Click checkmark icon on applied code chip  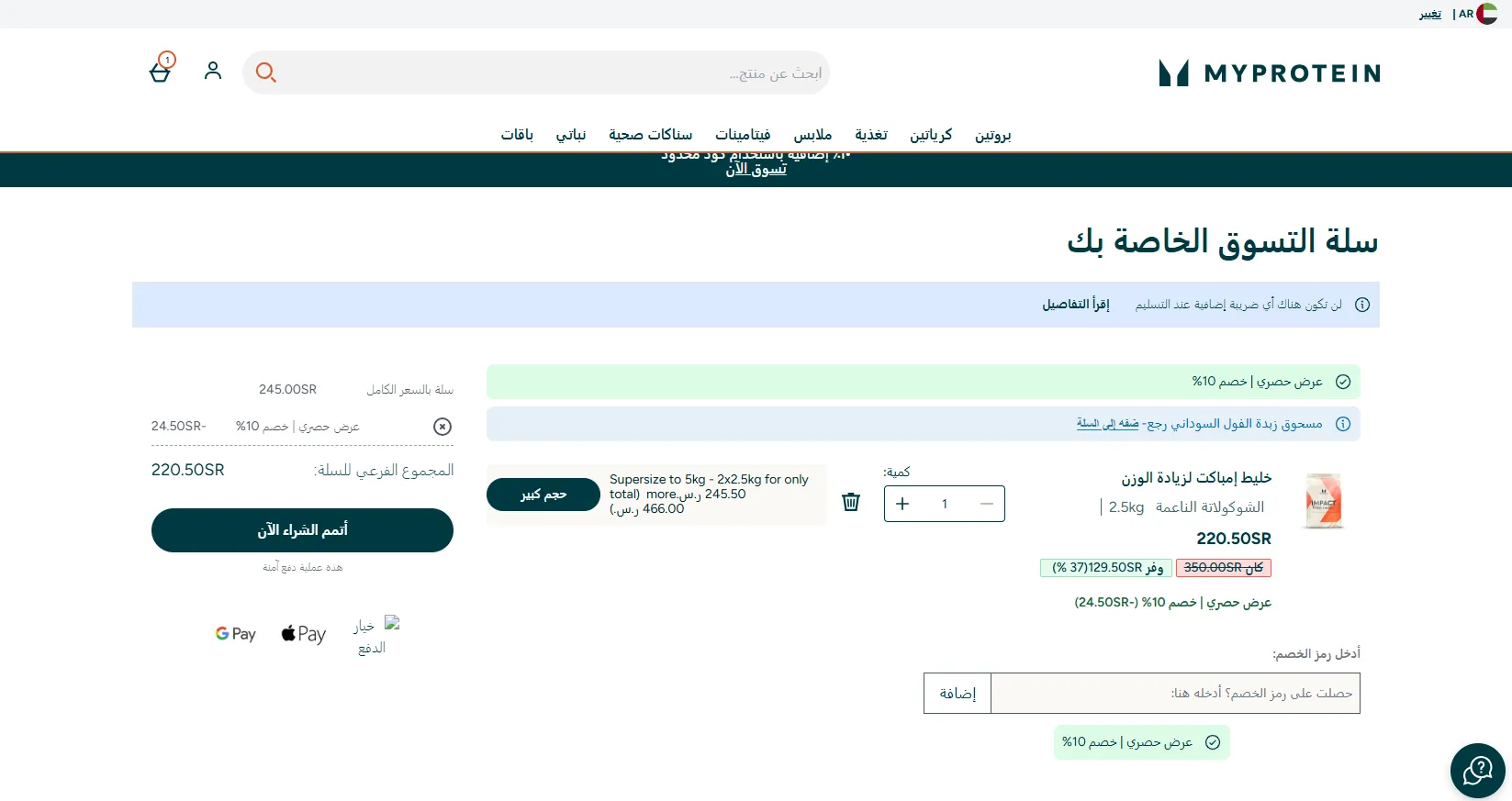pyautogui.click(x=1213, y=742)
